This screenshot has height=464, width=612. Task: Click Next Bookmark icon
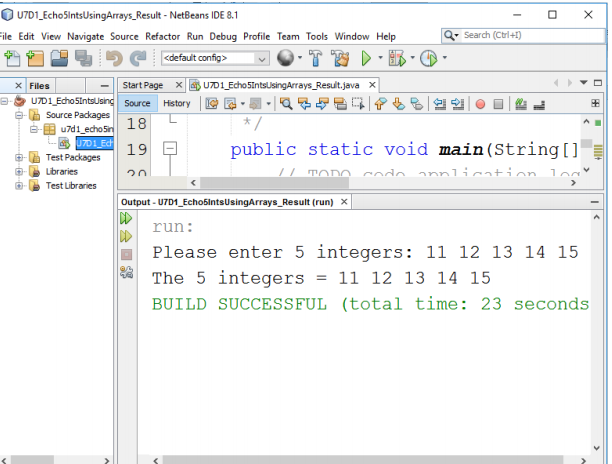coord(399,104)
